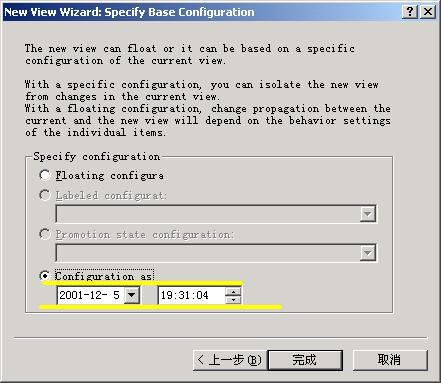441x383 pixels.
Task: Cancel the wizard with the 取消 button
Action: click(390, 360)
